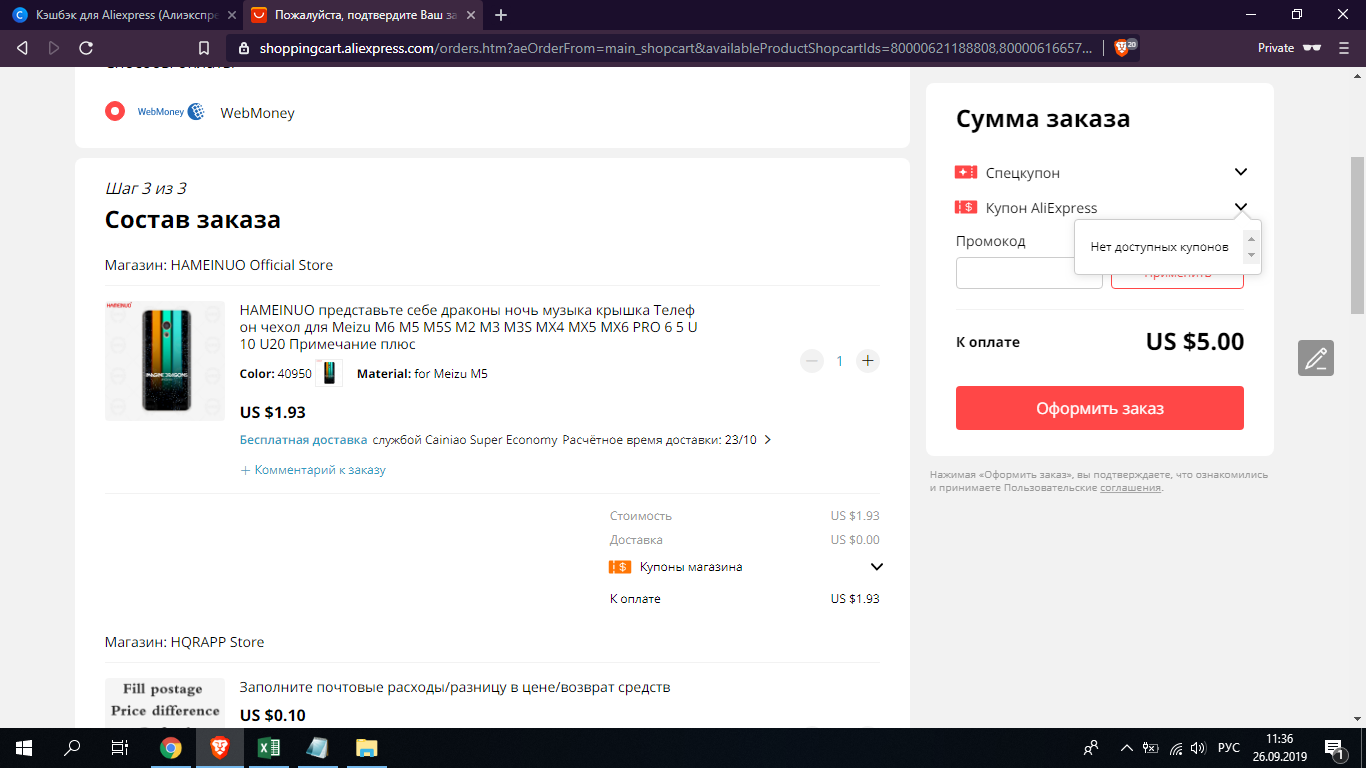Image resolution: width=1366 pixels, height=768 pixels.
Task: Click the Магазин: HAMEINUO Official Store label
Action: [219, 265]
